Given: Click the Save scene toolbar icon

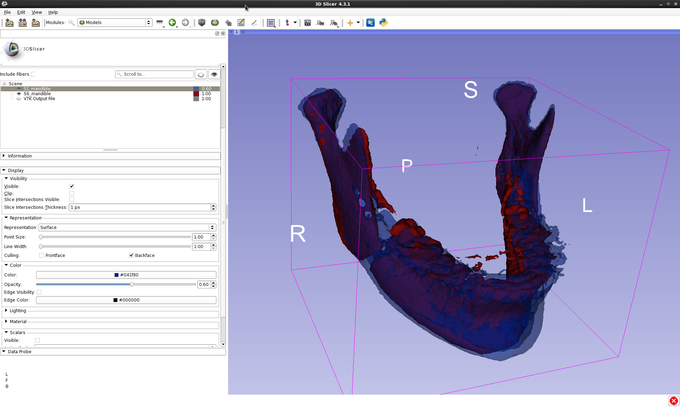Looking at the screenshot, I should tap(36, 22).
